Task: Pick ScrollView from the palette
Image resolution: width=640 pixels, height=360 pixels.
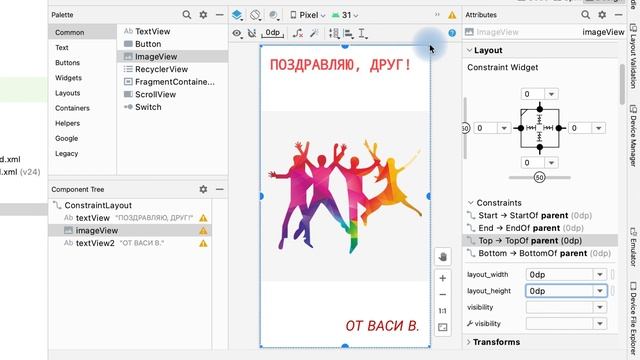Action: tap(172, 94)
